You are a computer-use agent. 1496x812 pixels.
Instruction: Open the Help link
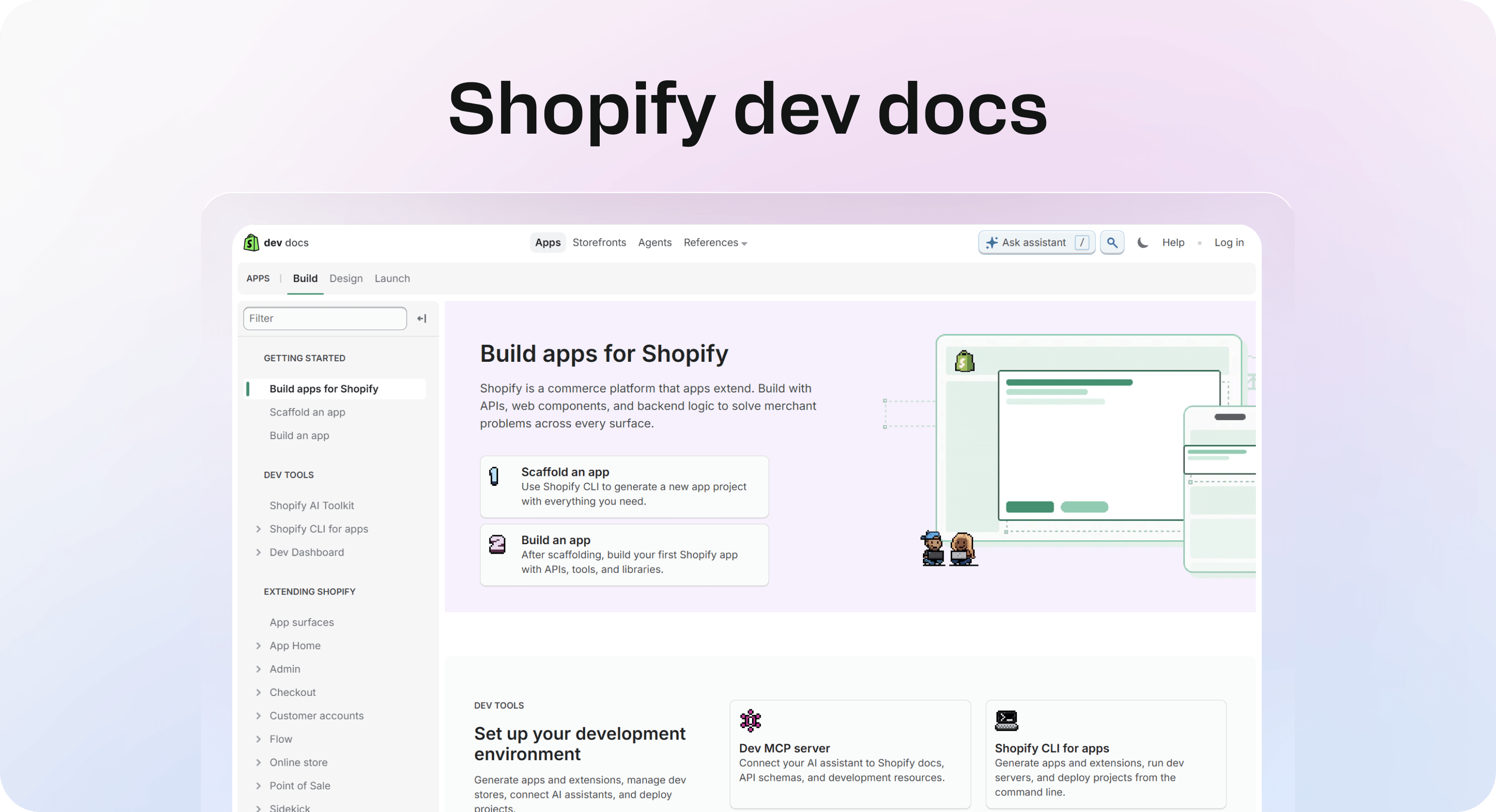point(1173,243)
